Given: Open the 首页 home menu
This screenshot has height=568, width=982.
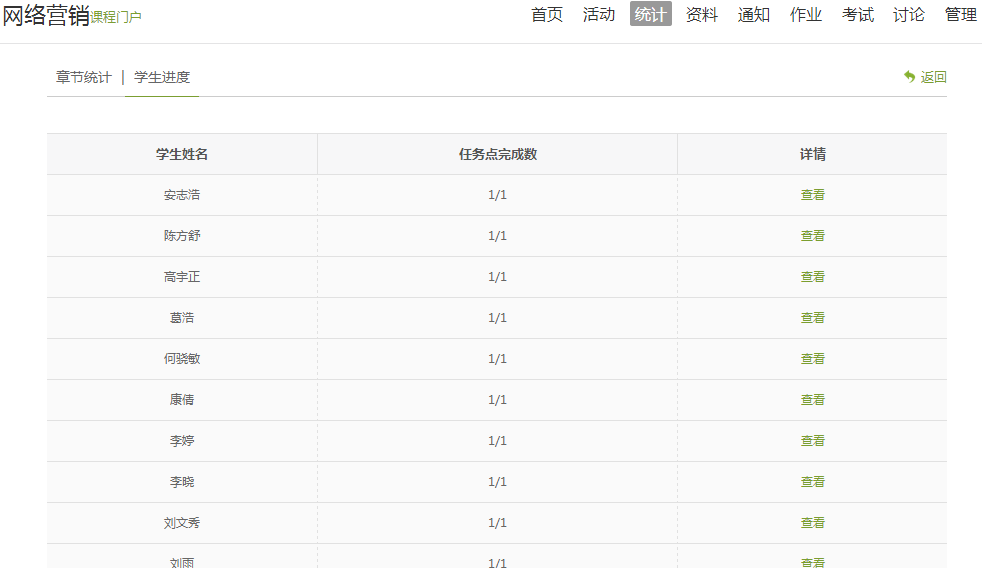Looking at the screenshot, I should 547,15.
